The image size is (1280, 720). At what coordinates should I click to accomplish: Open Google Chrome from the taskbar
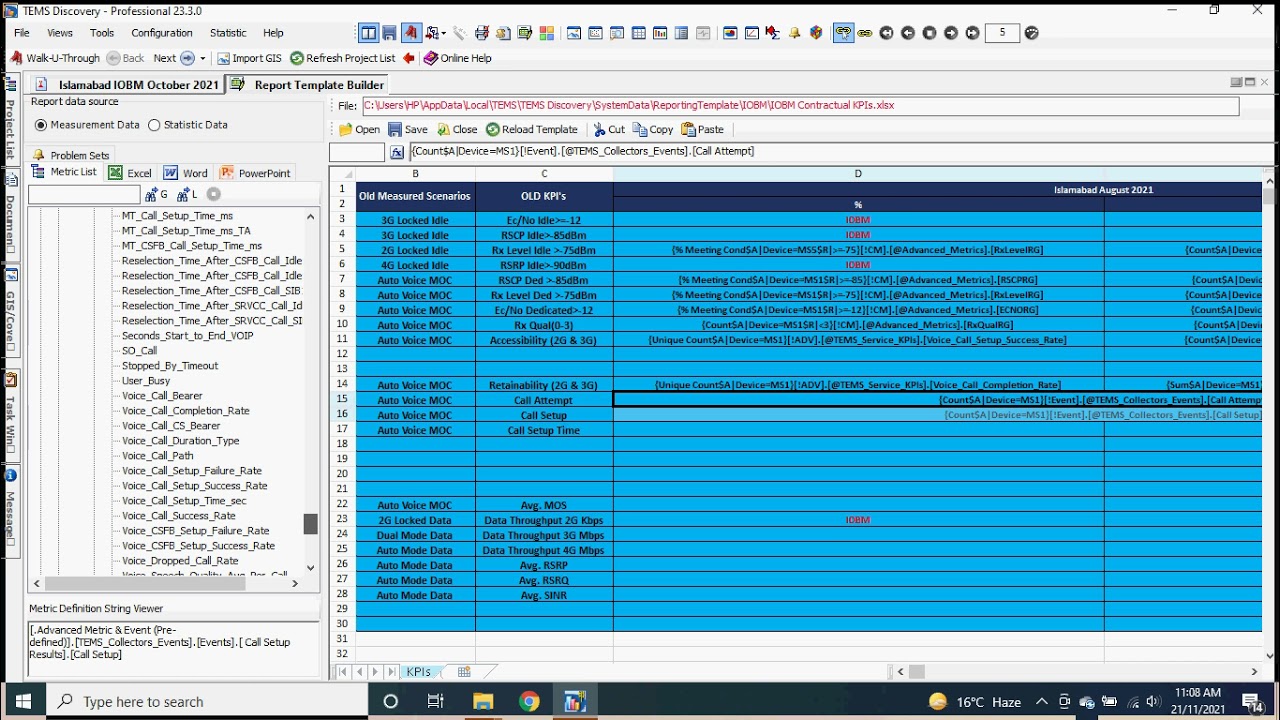coord(529,701)
